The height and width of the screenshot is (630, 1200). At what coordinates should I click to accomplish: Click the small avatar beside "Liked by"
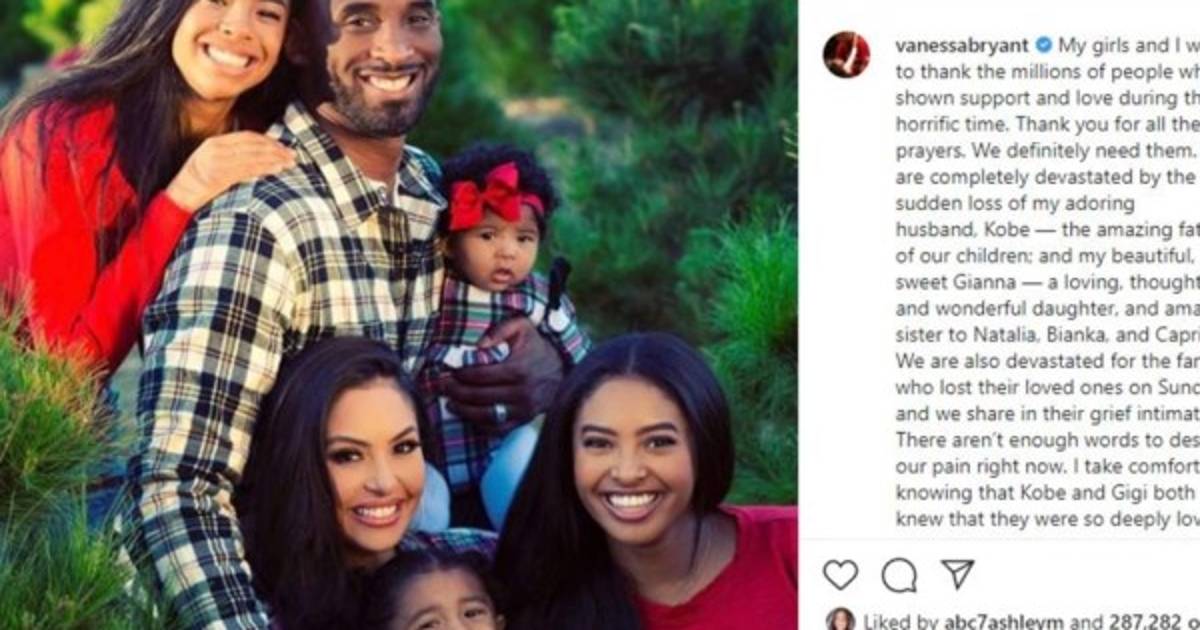(x=840, y=620)
